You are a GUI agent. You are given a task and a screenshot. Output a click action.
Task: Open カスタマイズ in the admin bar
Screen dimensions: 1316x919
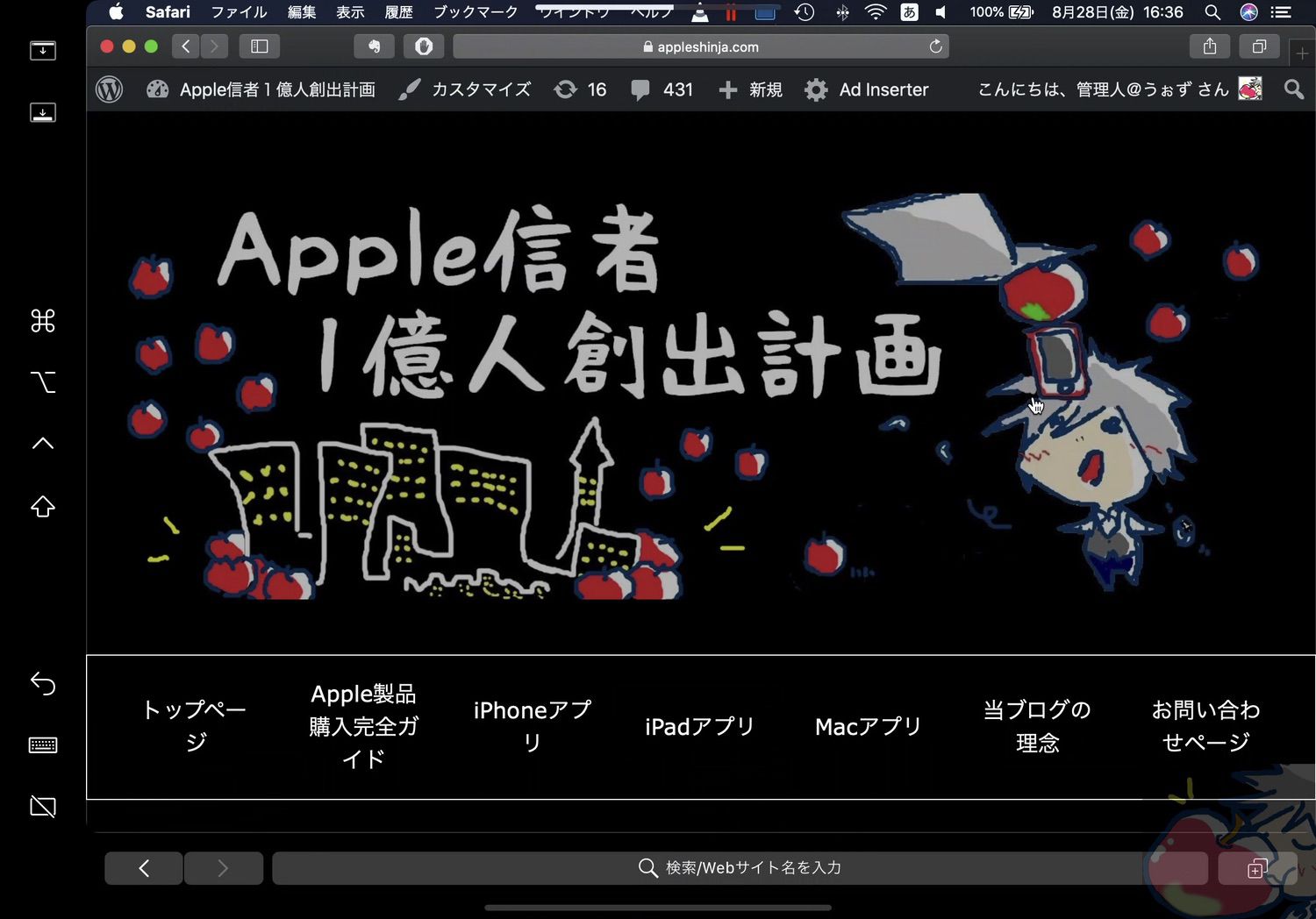click(x=464, y=89)
